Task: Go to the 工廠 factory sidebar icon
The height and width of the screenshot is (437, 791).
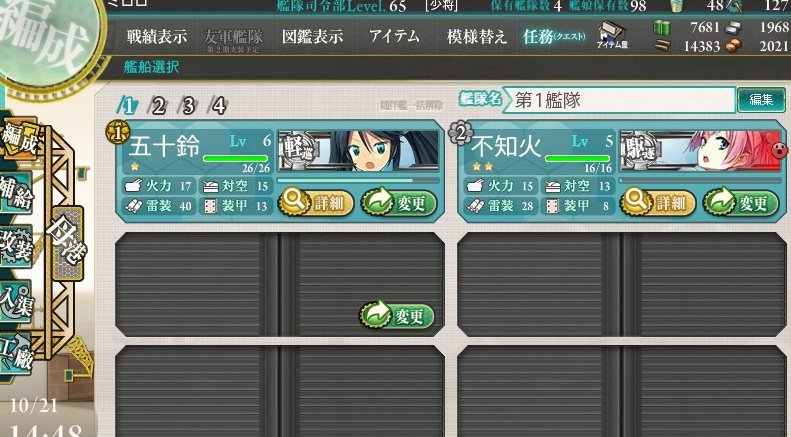Action: tap(17, 354)
